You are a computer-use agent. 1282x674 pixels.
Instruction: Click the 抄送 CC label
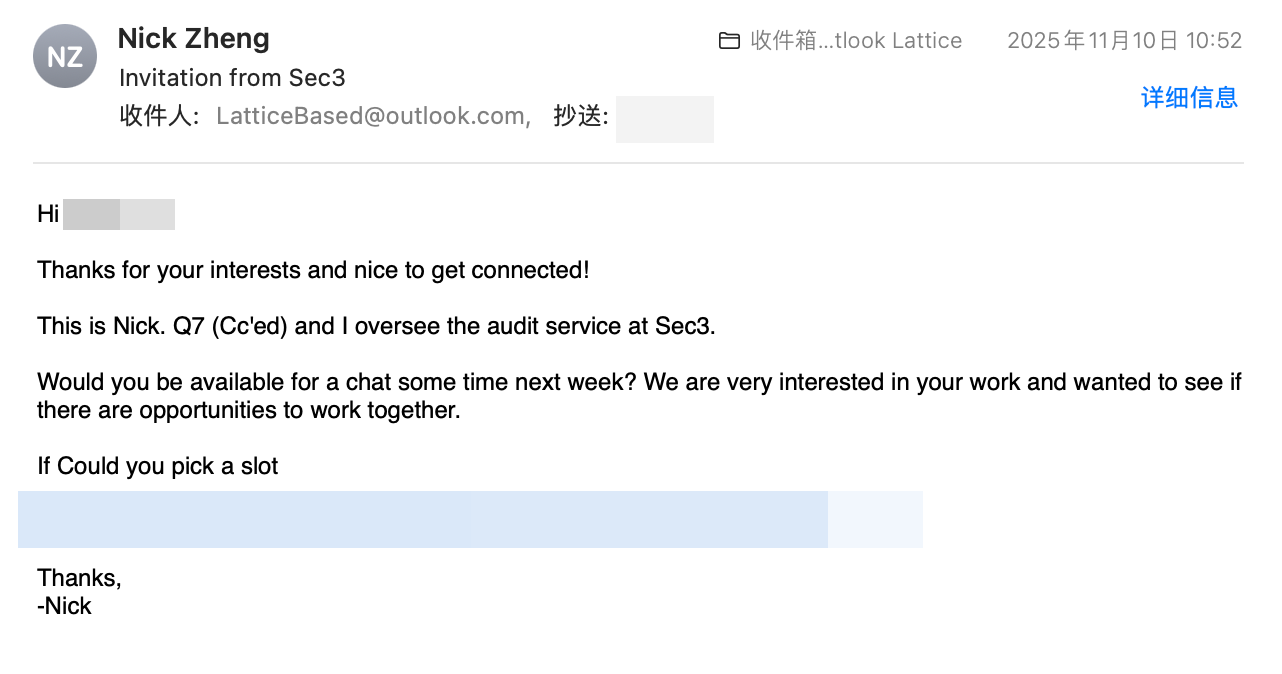[x=580, y=116]
